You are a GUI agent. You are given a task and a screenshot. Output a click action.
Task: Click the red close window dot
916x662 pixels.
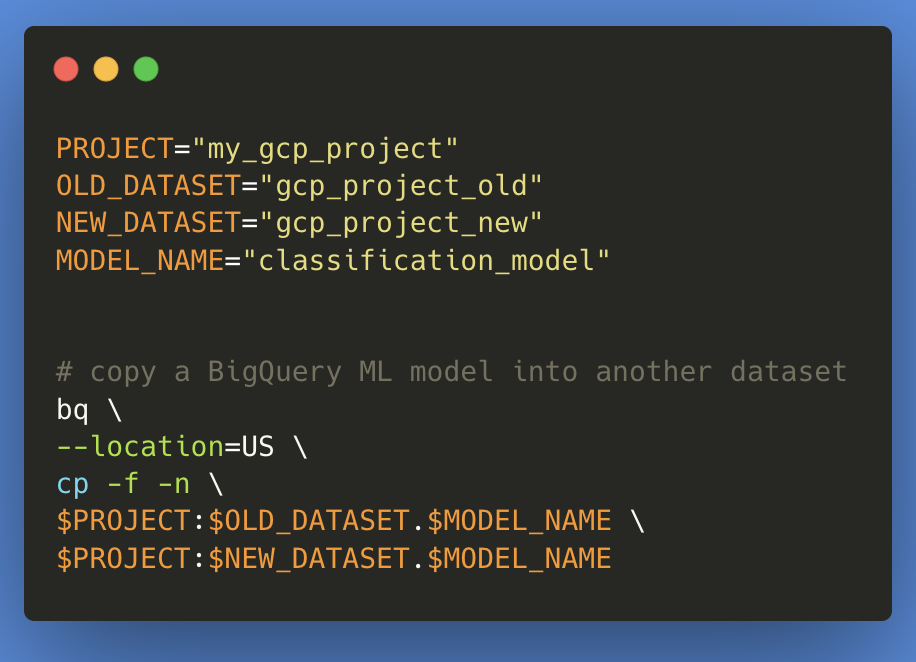(x=66, y=70)
